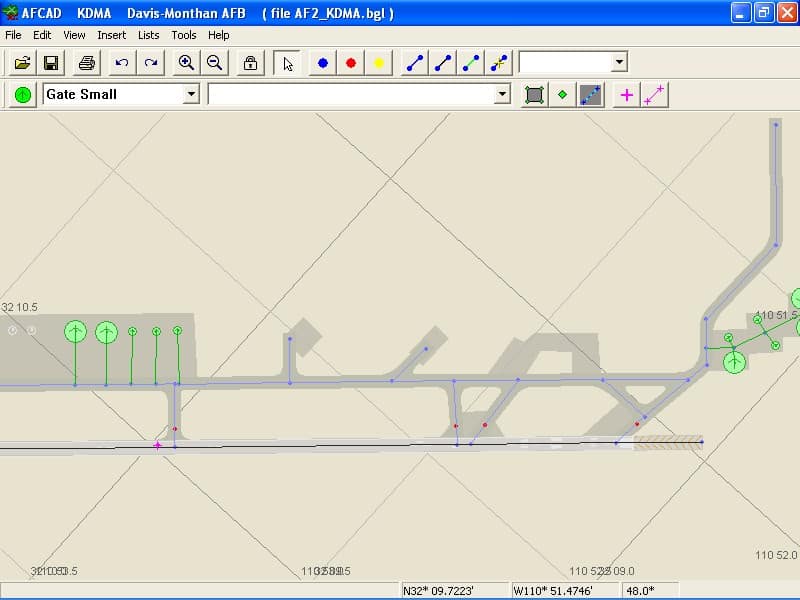This screenshot has width=800, height=600.
Task: Pick the red hold-short node tool
Action: [x=351, y=63]
